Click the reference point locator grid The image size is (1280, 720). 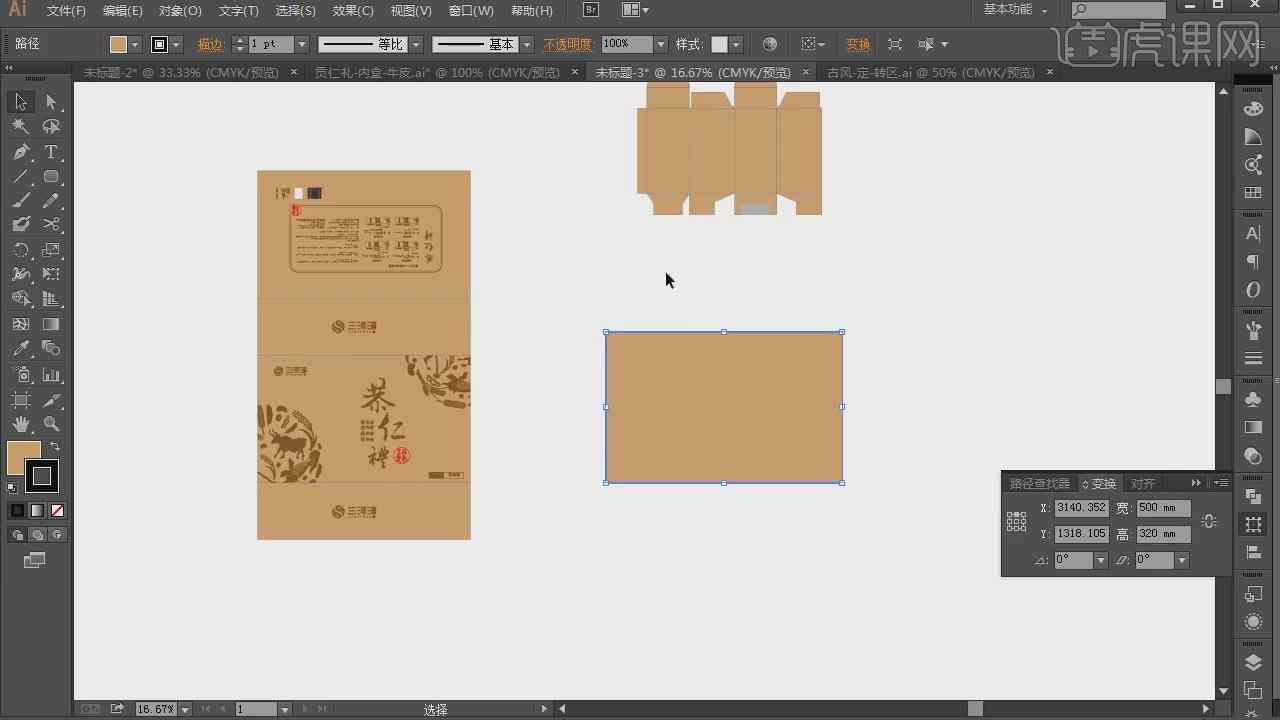click(1017, 521)
